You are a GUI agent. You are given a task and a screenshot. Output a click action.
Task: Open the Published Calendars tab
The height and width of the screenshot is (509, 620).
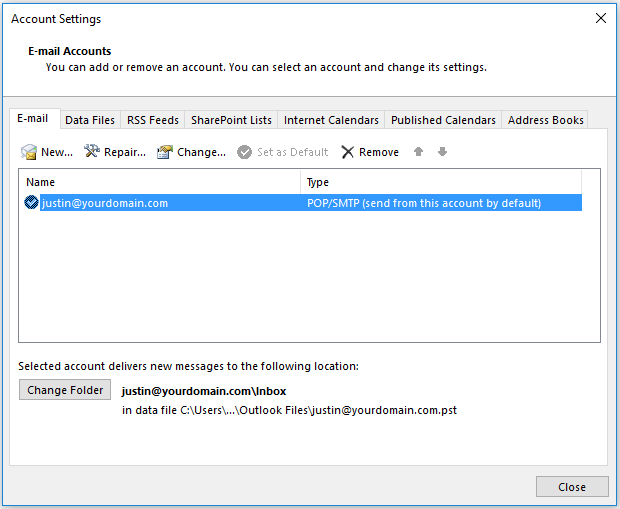tap(443, 120)
